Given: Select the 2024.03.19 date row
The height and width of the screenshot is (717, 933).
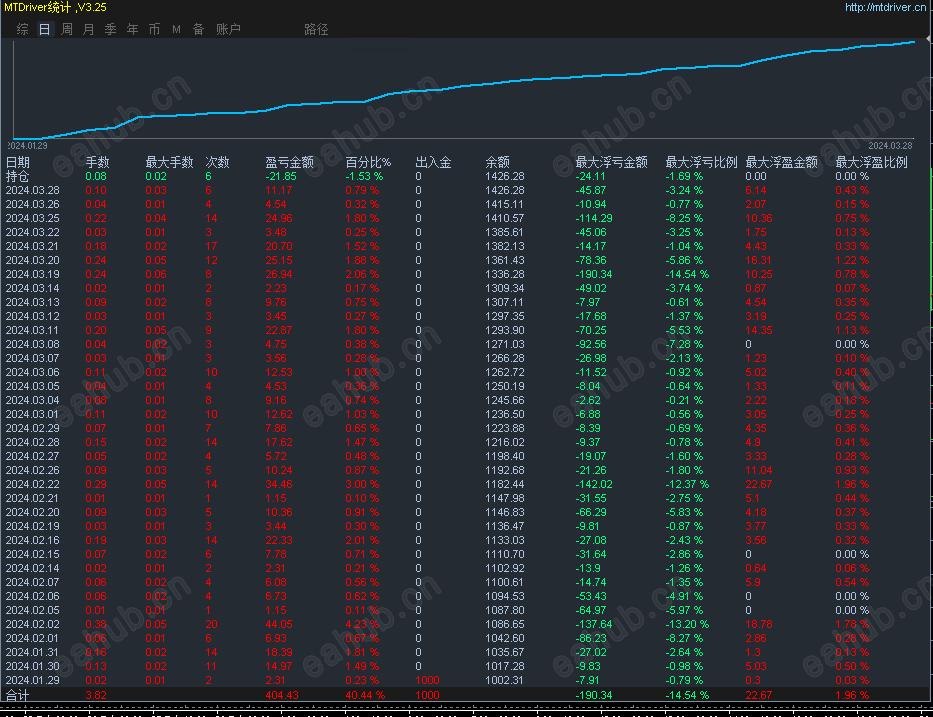Looking at the screenshot, I should pyautogui.click(x=466, y=274).
